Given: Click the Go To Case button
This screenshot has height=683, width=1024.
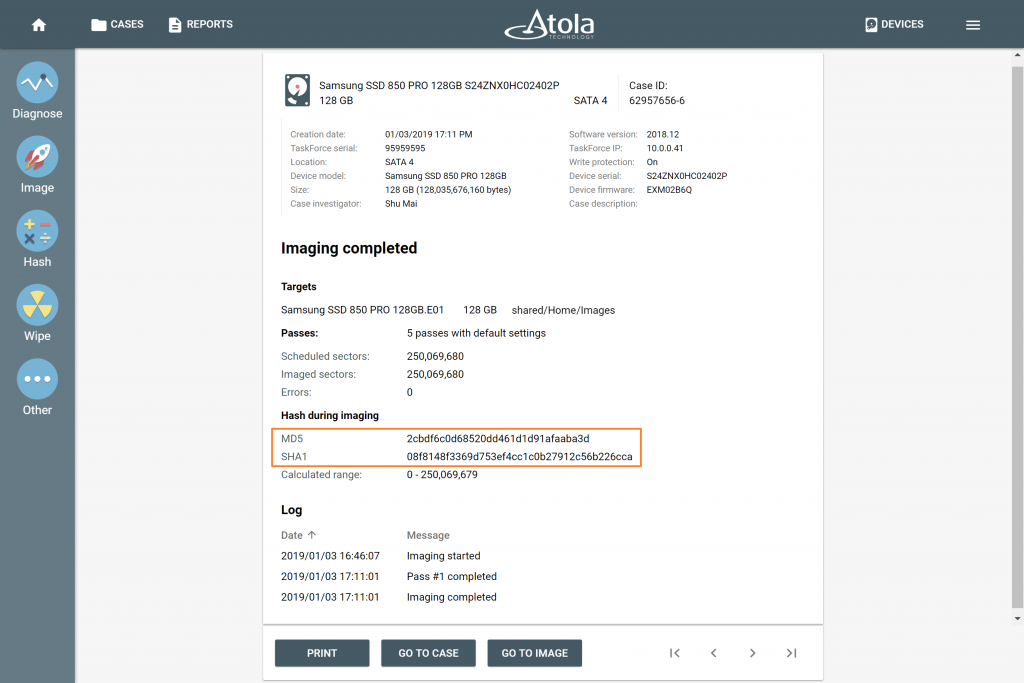Looking at the screenshot, I should coord(428,653).
